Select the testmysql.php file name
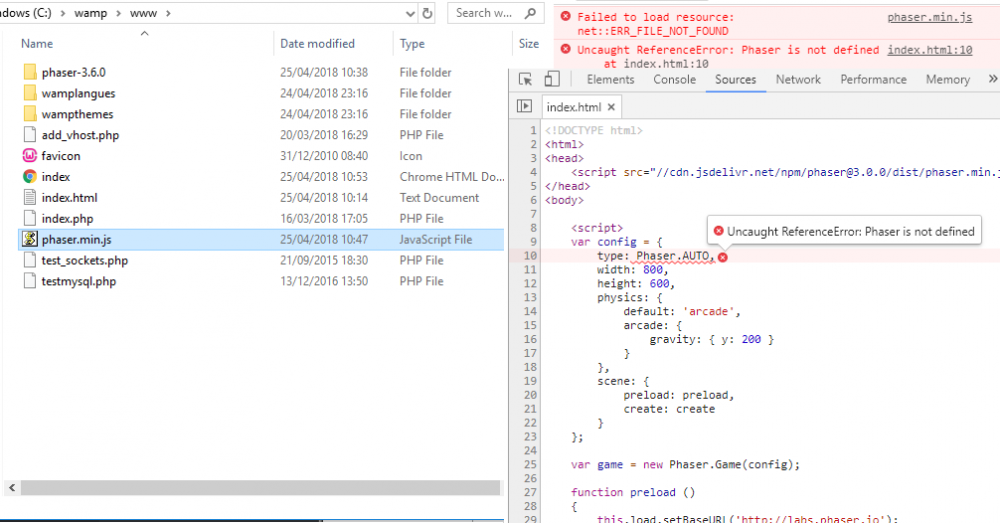 (x=78, y=281)
